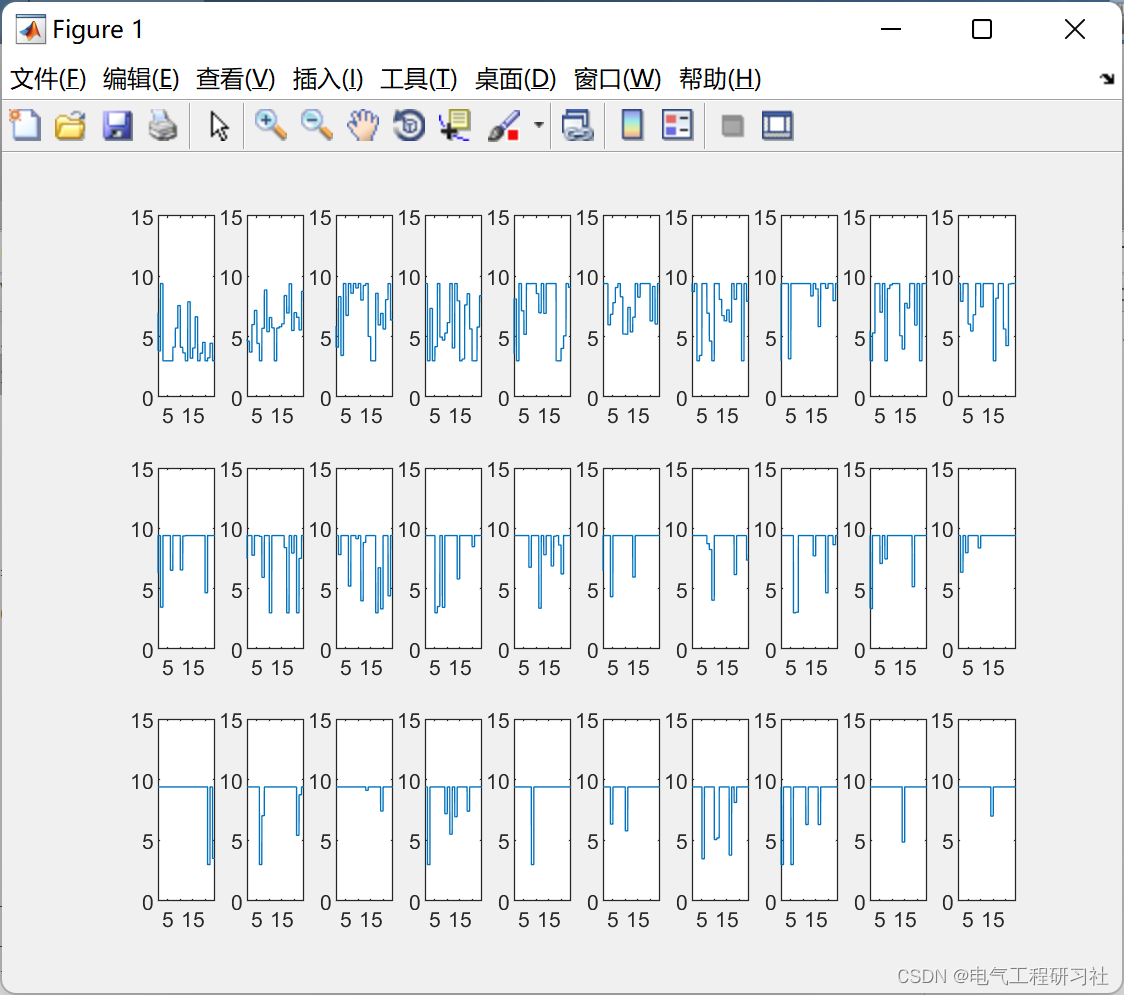The height and width of the screenshot is (995, 1124).
Task: Open the 插入(I) menu
Action: click(x=327, y=79)
